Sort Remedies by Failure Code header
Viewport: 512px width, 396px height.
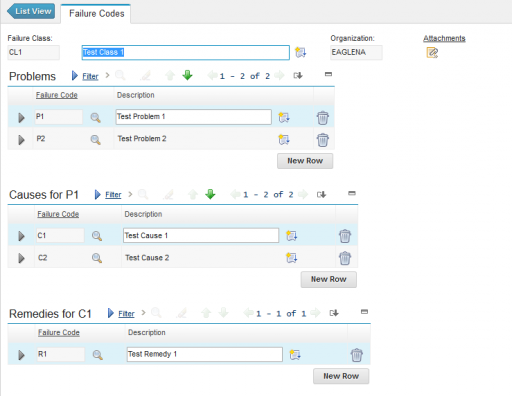(x=59, y=333)
